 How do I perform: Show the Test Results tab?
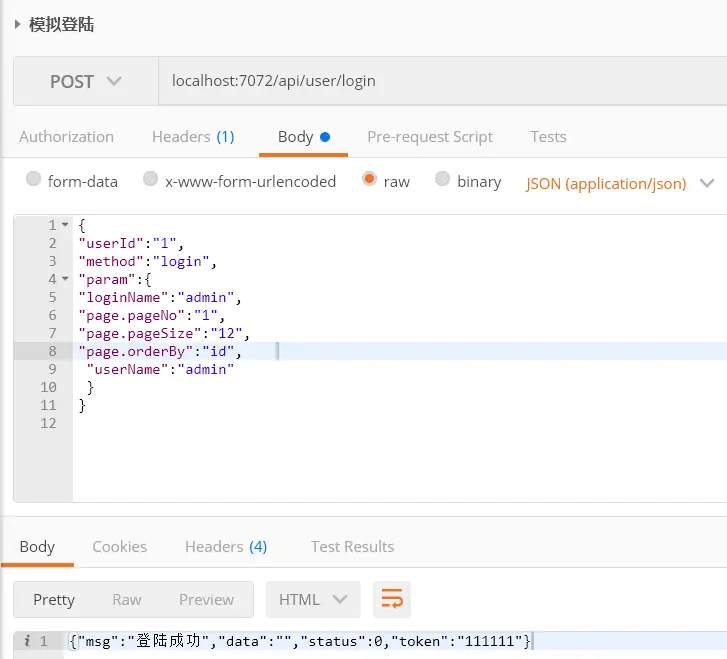(352, 547)
